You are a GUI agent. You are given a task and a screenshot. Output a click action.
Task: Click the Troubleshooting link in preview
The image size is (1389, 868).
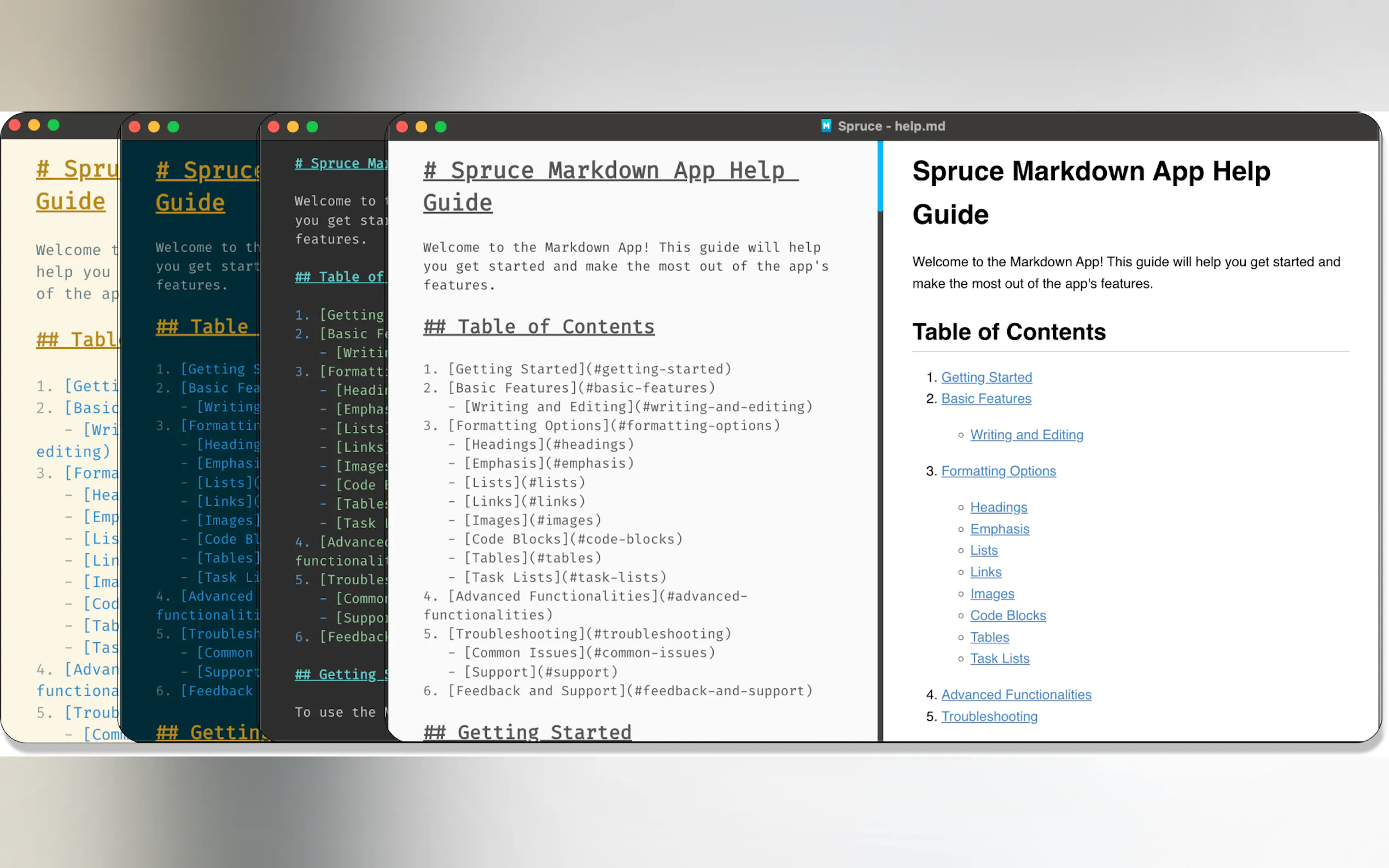989,717
